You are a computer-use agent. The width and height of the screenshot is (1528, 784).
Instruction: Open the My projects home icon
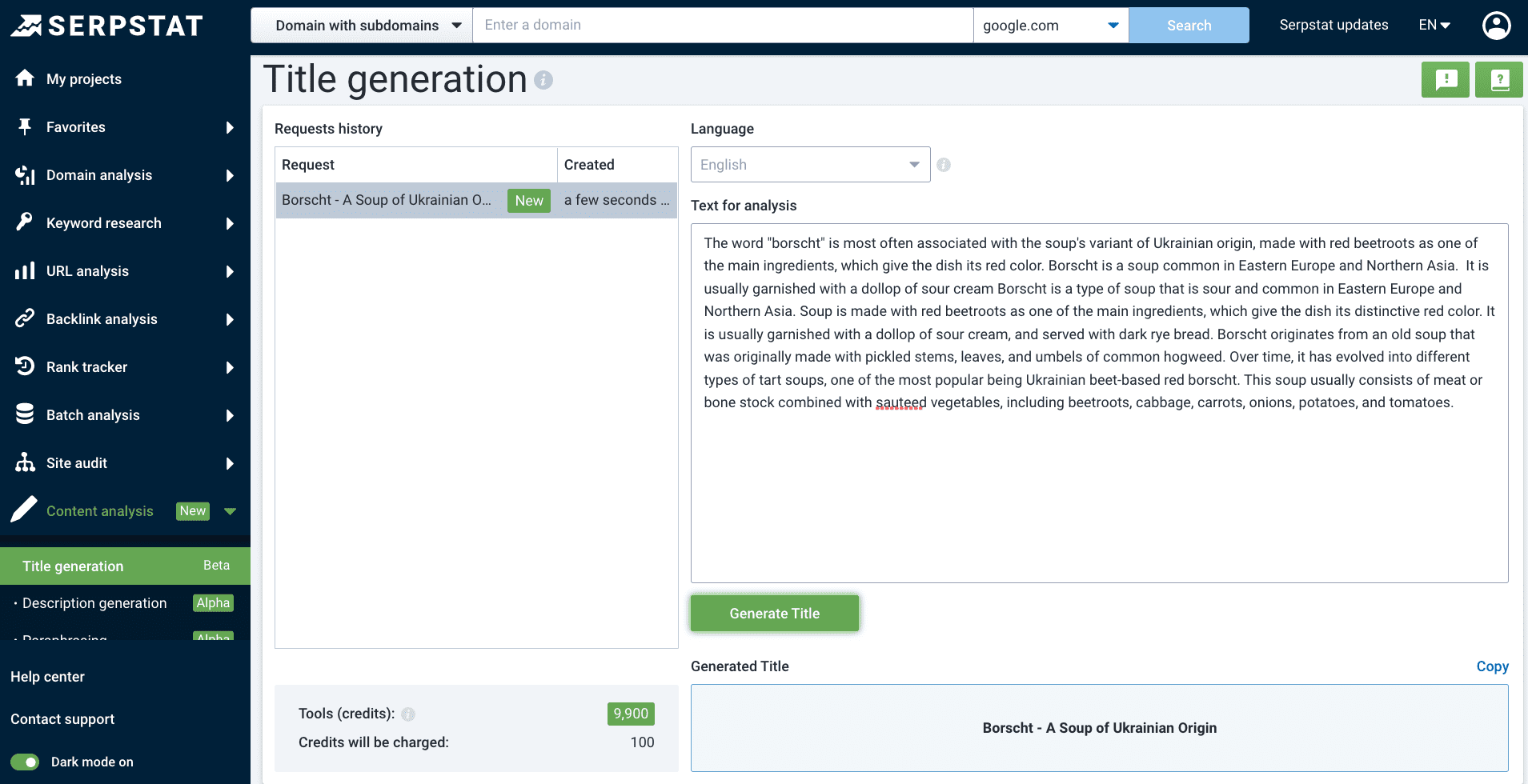tap(25, 78)
